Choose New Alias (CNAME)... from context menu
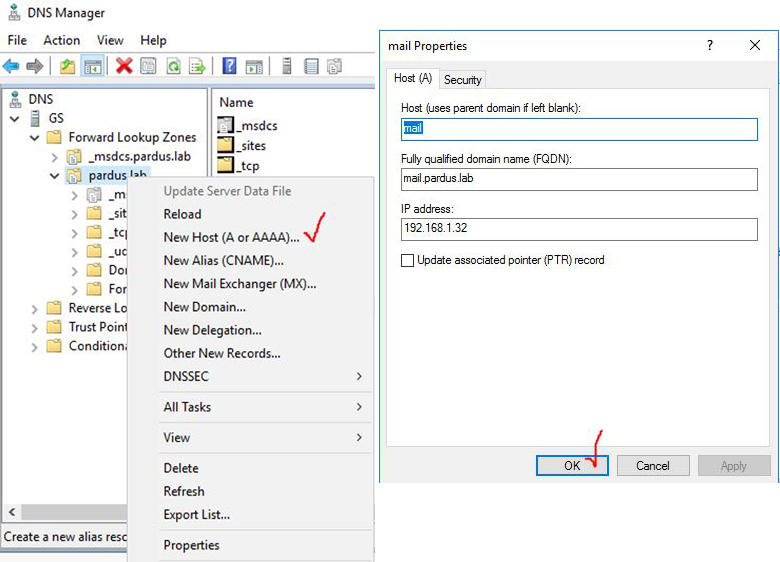Screen dimensions: 780x562 (223, 261)
